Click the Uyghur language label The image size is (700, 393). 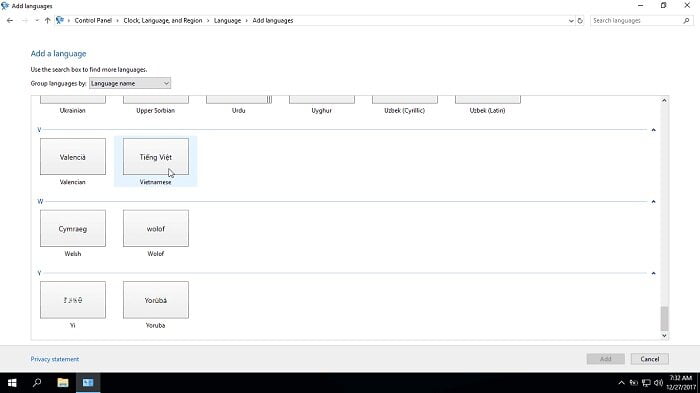(x=321, y=110)
